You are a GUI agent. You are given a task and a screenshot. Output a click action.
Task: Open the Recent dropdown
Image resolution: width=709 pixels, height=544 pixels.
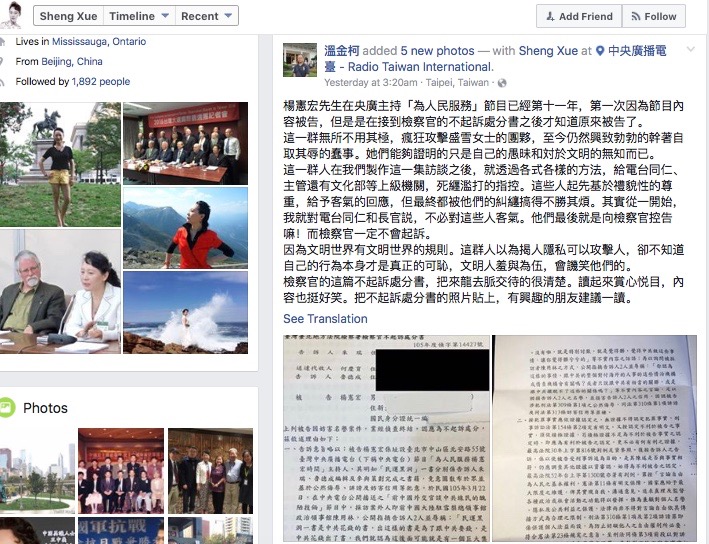pos(206,16)
